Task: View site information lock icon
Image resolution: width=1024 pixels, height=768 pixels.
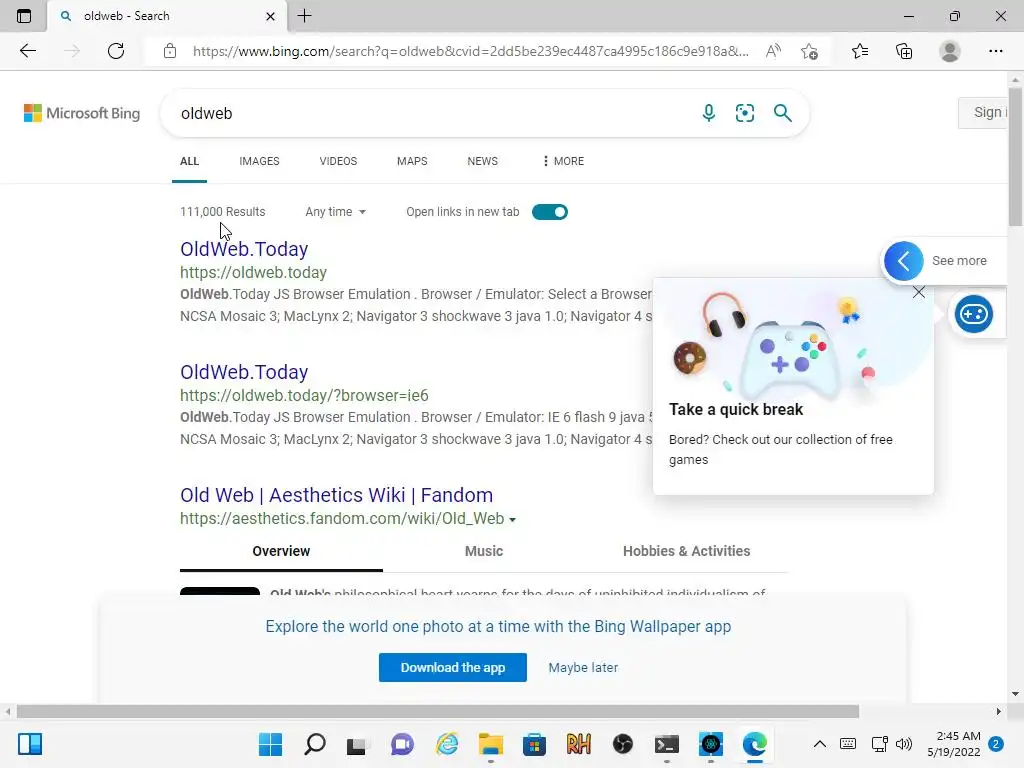Action: pos(170,51)
